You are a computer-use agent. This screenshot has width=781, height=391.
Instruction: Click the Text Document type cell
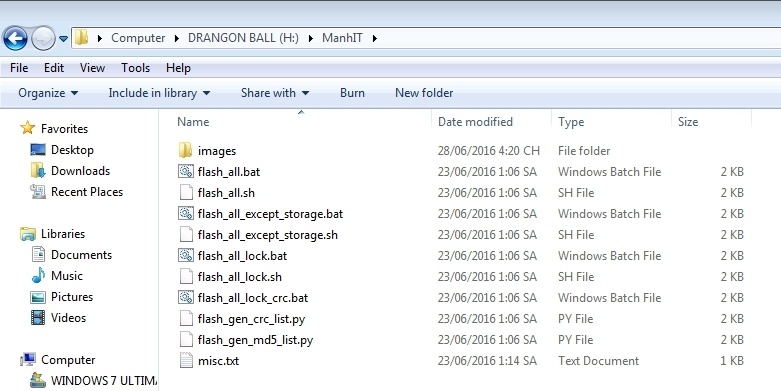[x=598, y=361]
